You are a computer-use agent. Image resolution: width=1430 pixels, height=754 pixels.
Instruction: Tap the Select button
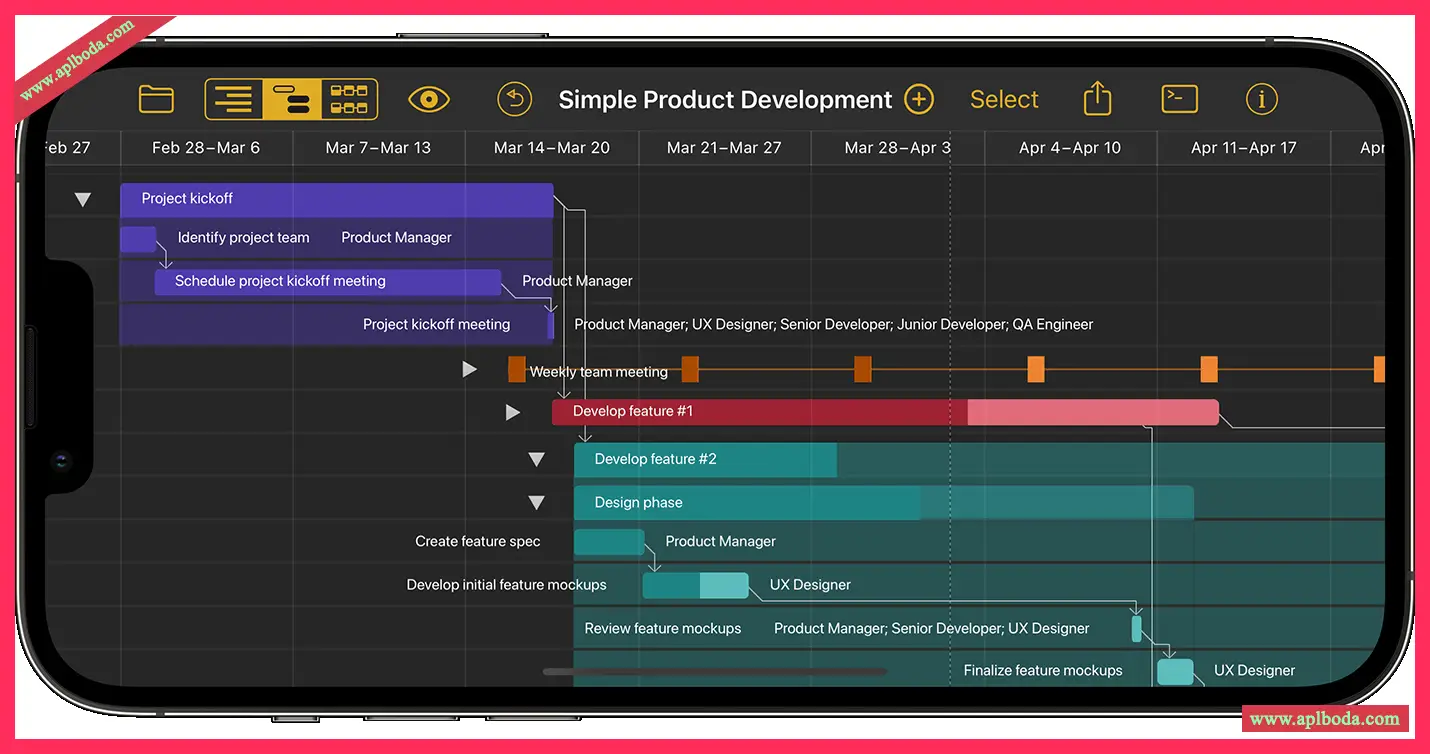pyautogui.click(x=1004, y=99)
